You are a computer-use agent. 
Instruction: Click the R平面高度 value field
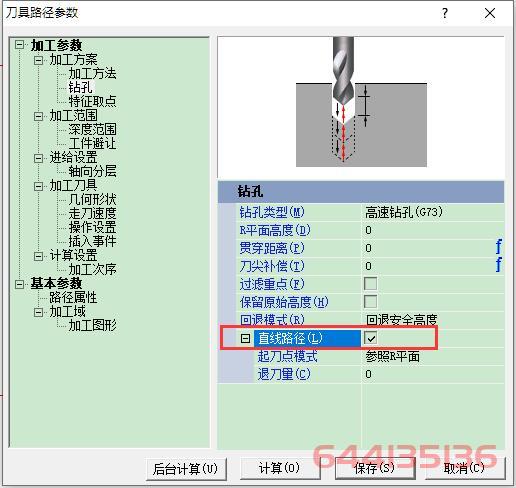pyautogui.click(x=432, y=230)
